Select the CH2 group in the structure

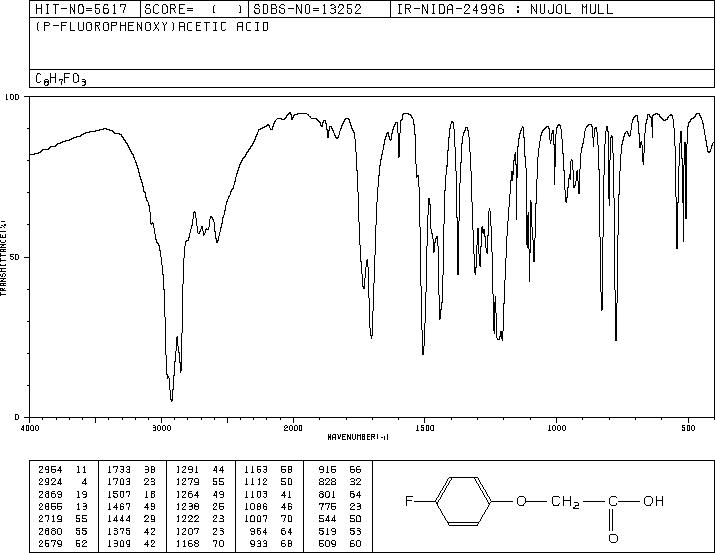click(565, 502)
